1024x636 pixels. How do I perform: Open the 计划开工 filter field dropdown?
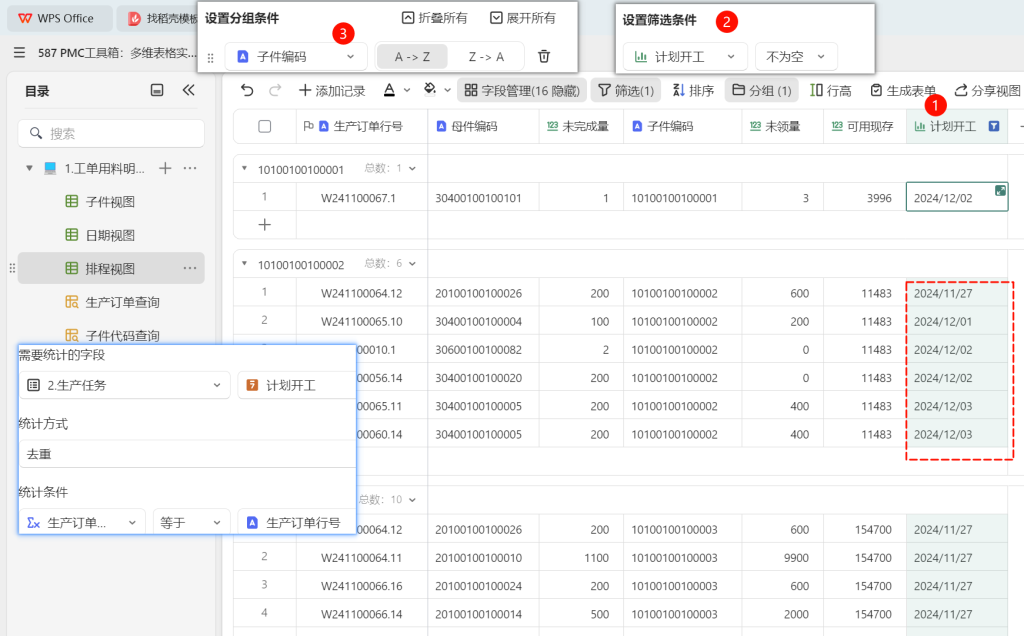(685, 57)
